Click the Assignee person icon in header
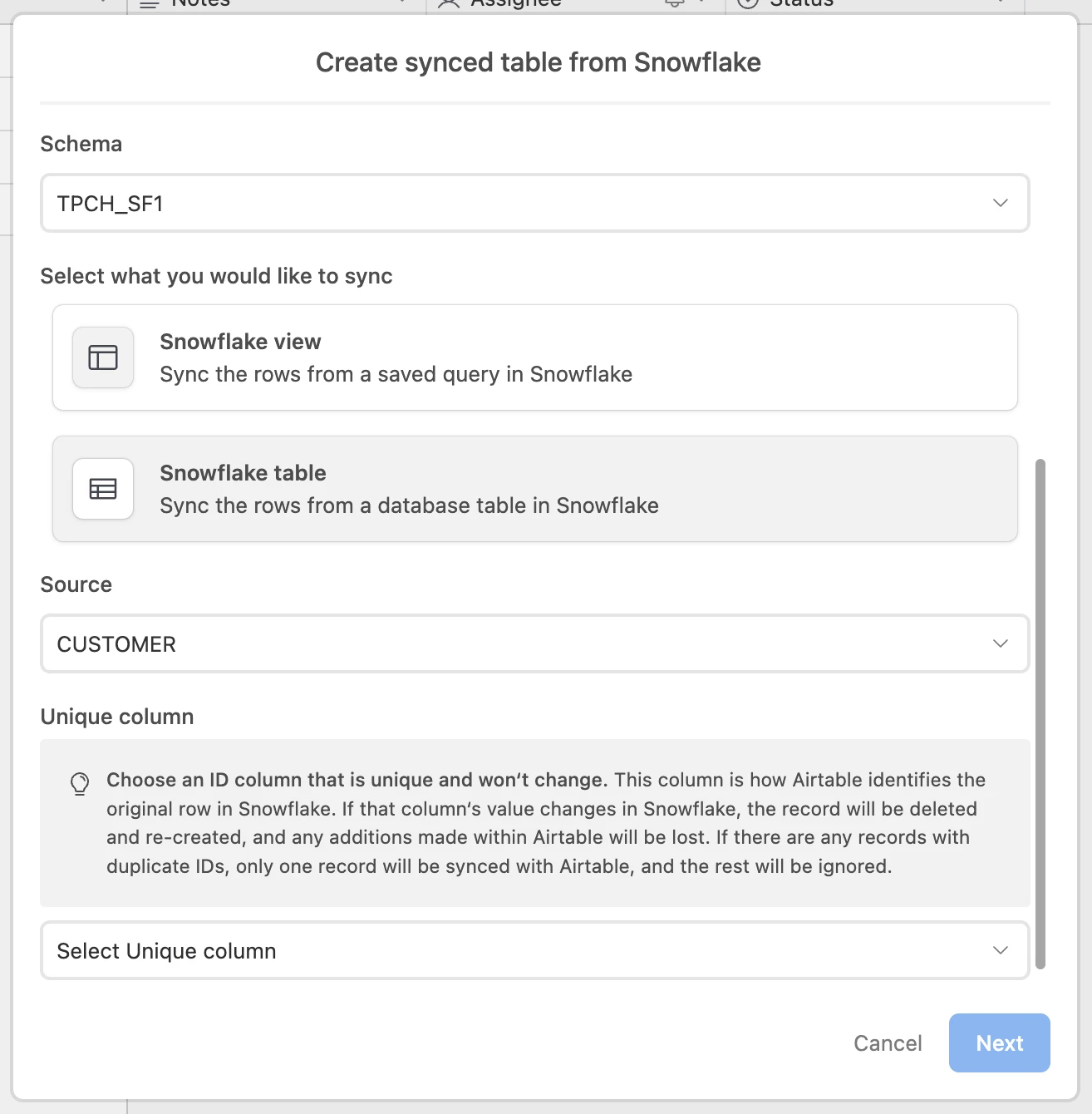The height and width of the screenshot is (1114, 1092). click(x=449, y=4)
